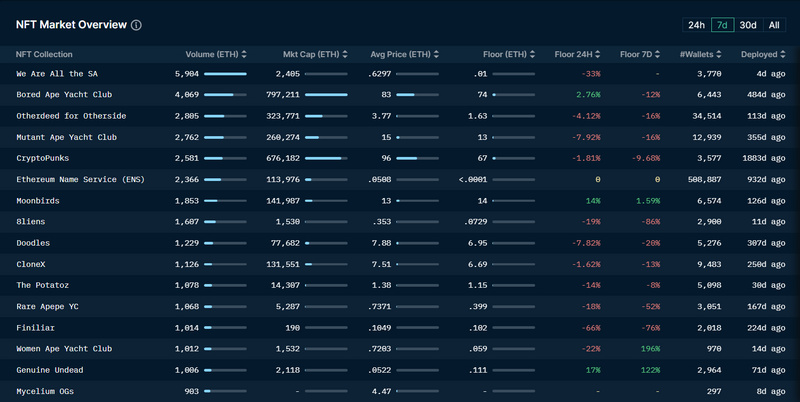Open the NFT Market Overview info icon
The width and height of the screenshot is (800, 402).
pos(136,25)
